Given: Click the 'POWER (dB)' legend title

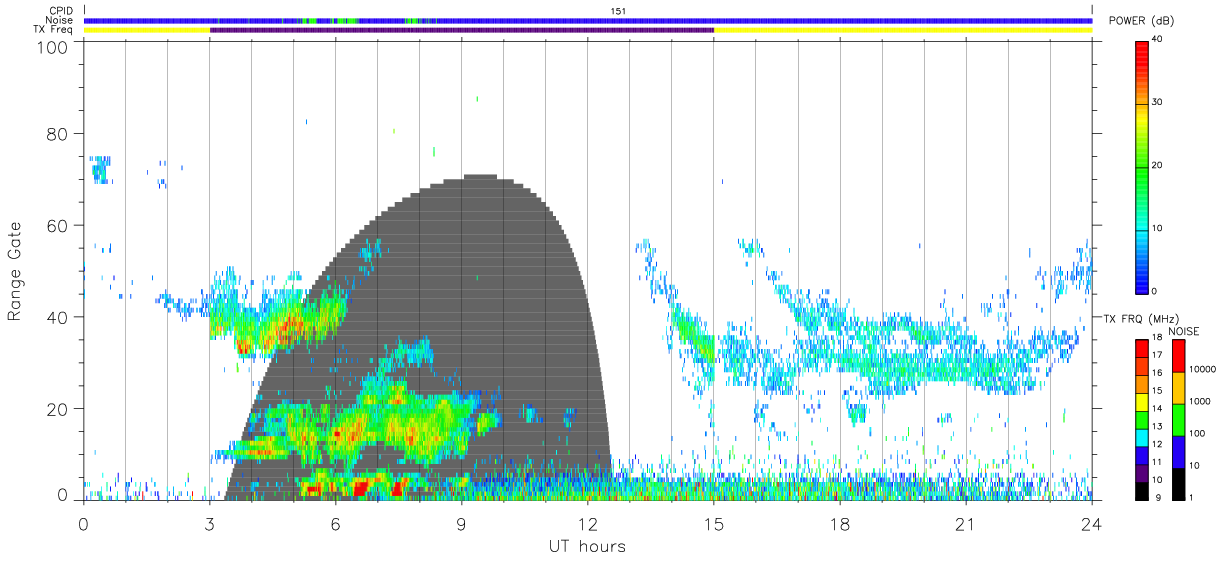Looking at the screenshot, I should 1140,22.
